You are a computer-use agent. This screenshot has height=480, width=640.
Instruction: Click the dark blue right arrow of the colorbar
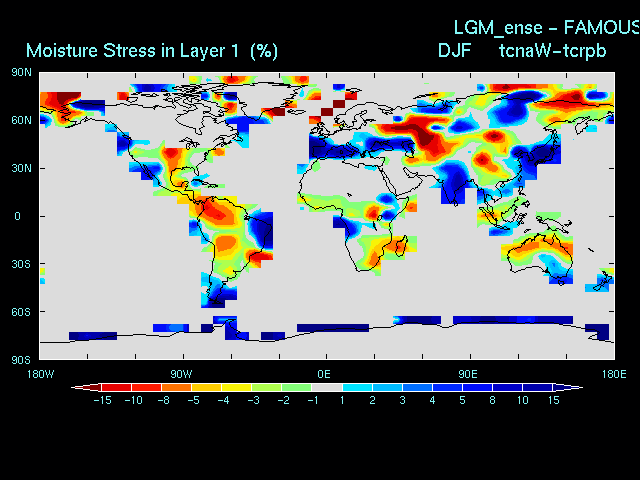coord(574,386)
